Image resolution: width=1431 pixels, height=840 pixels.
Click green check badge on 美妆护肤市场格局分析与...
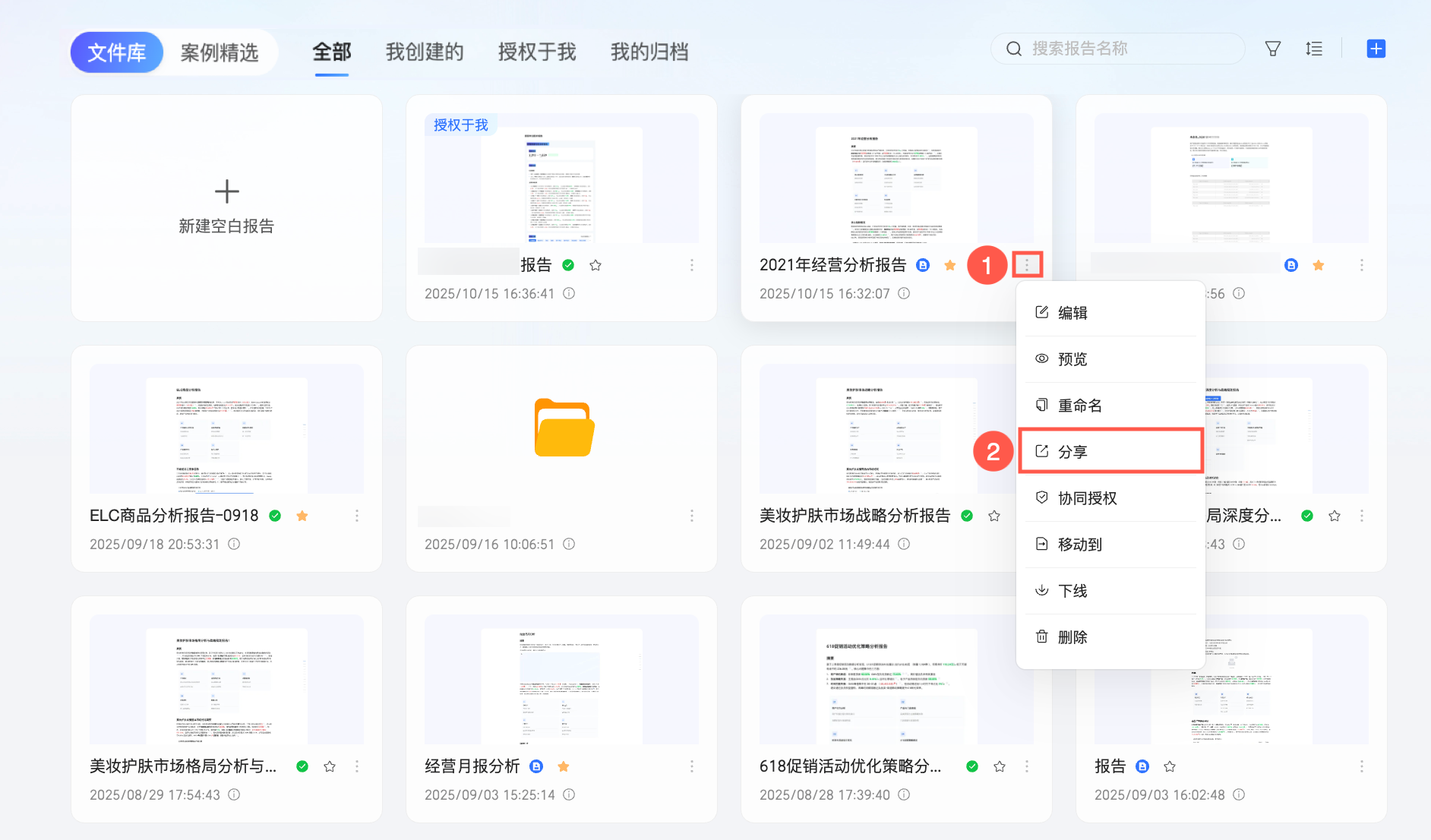coord(302,766)
